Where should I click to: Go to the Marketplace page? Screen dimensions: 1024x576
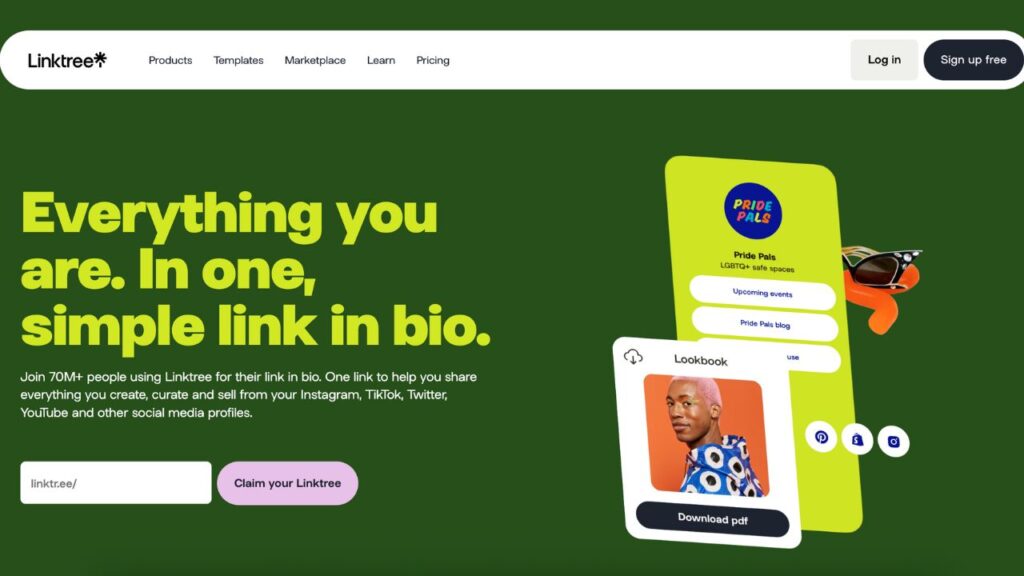315,60
